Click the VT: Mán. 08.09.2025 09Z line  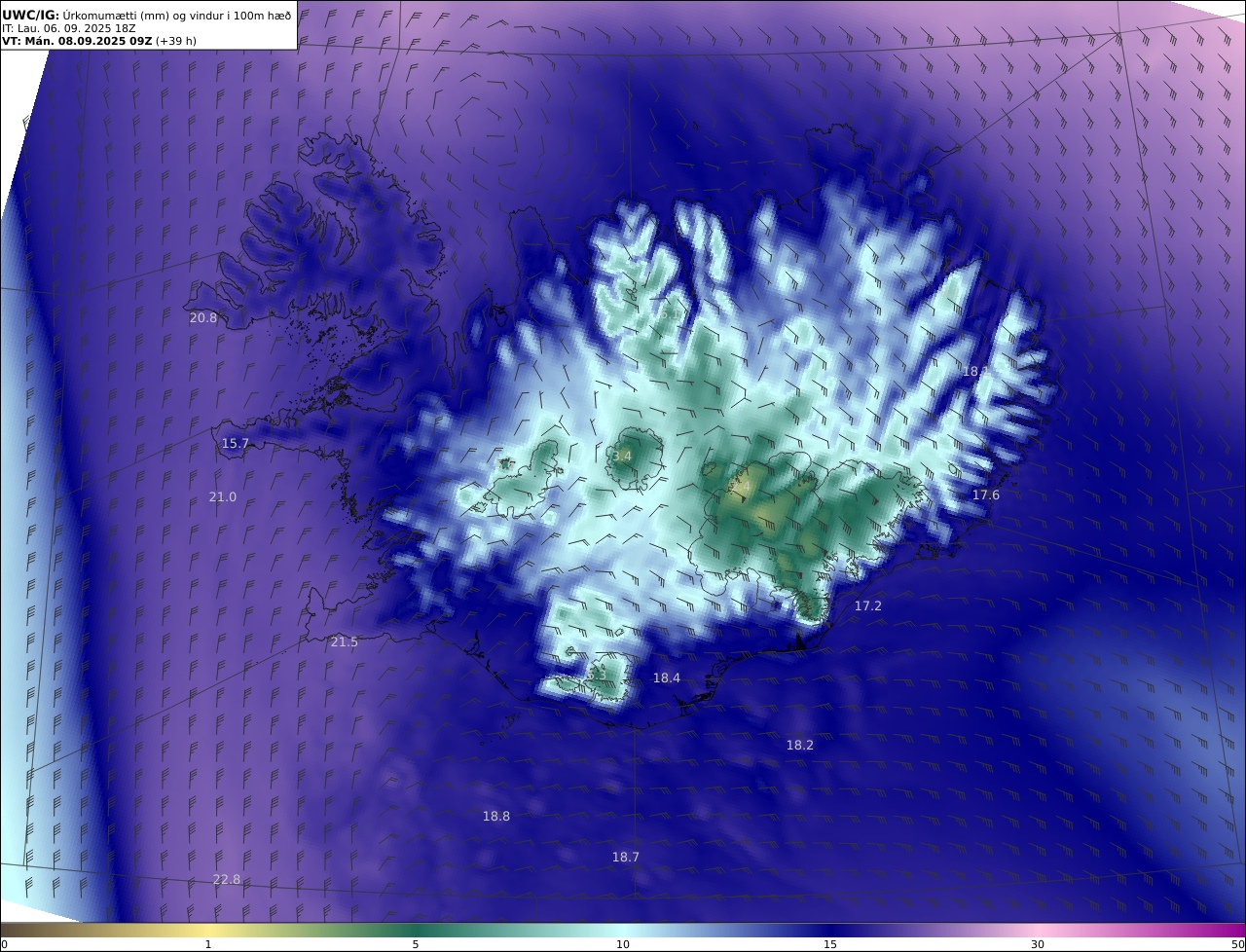tap(97, 42)
